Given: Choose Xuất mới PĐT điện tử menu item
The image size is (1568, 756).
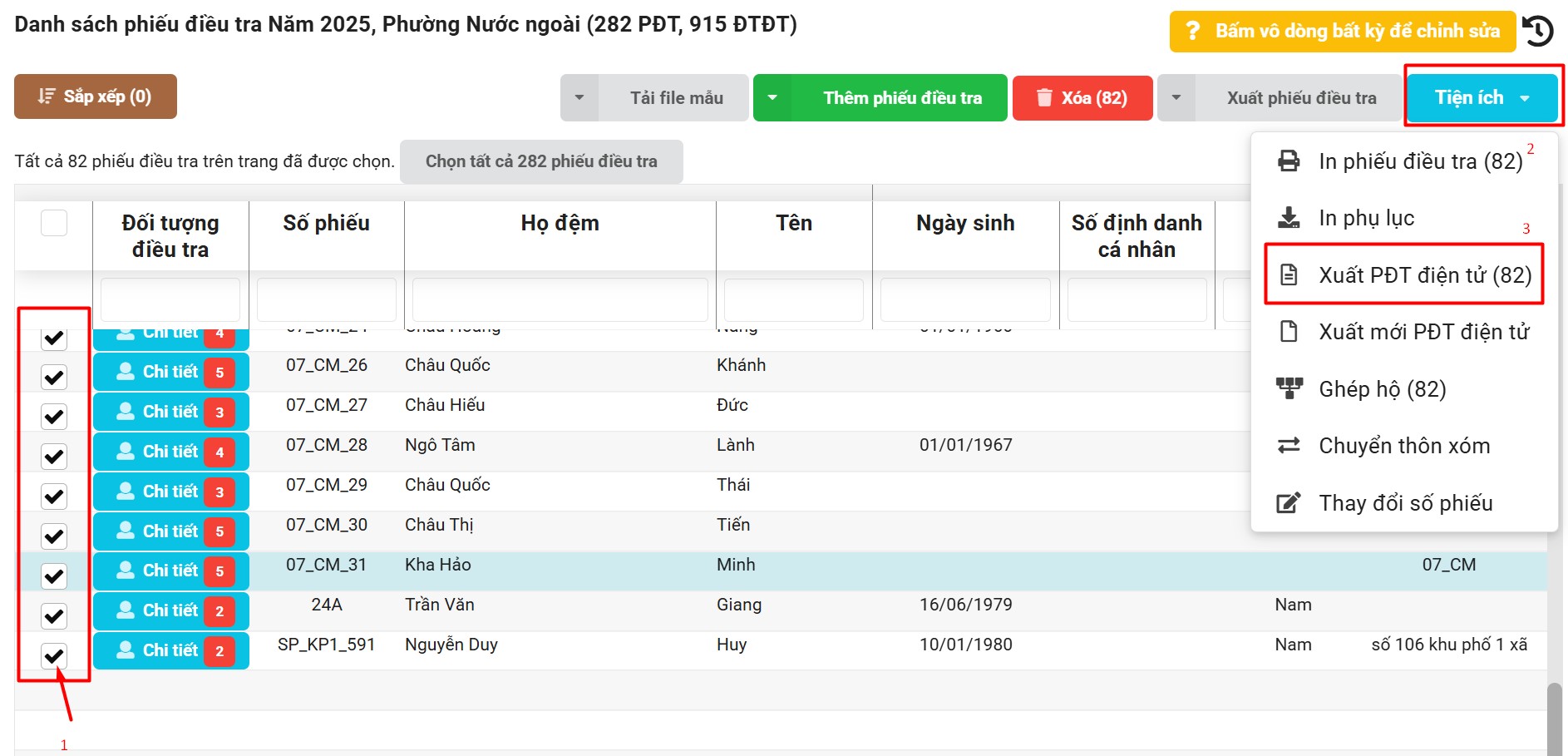Looking at the screenshot, I should click(1423, 332).
